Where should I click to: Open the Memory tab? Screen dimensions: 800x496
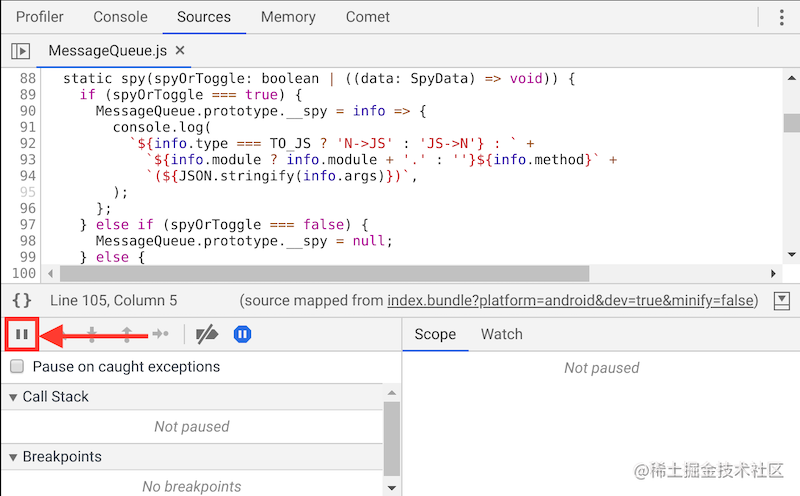[x=288, y=17]
